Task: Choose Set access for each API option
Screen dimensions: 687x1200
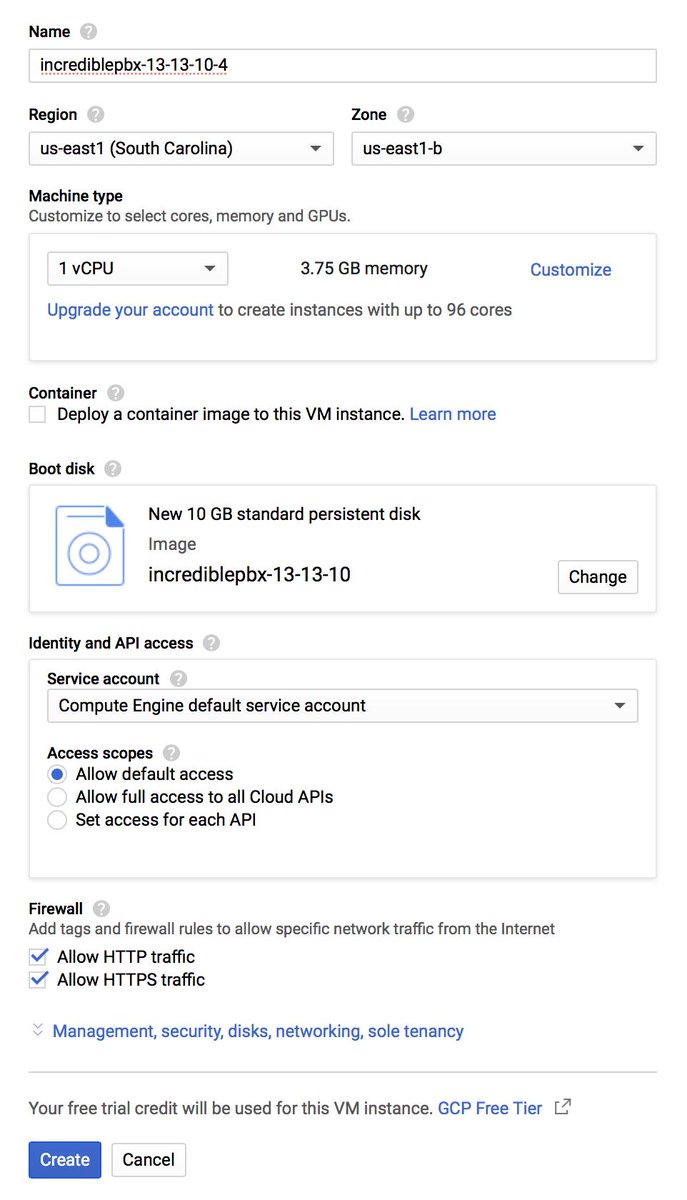Action: pyautogui.click(x=57, y=820)
